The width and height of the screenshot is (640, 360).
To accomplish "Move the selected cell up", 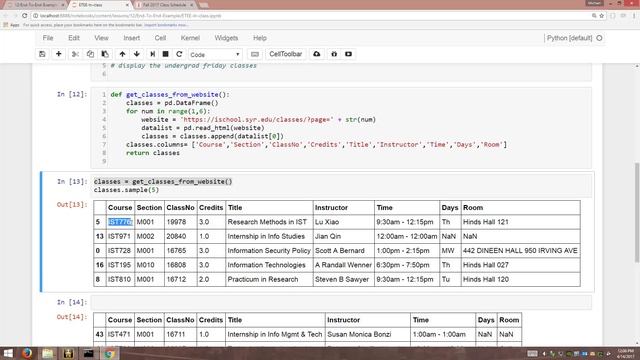I will pyautogui.click(x=122, y=54).
